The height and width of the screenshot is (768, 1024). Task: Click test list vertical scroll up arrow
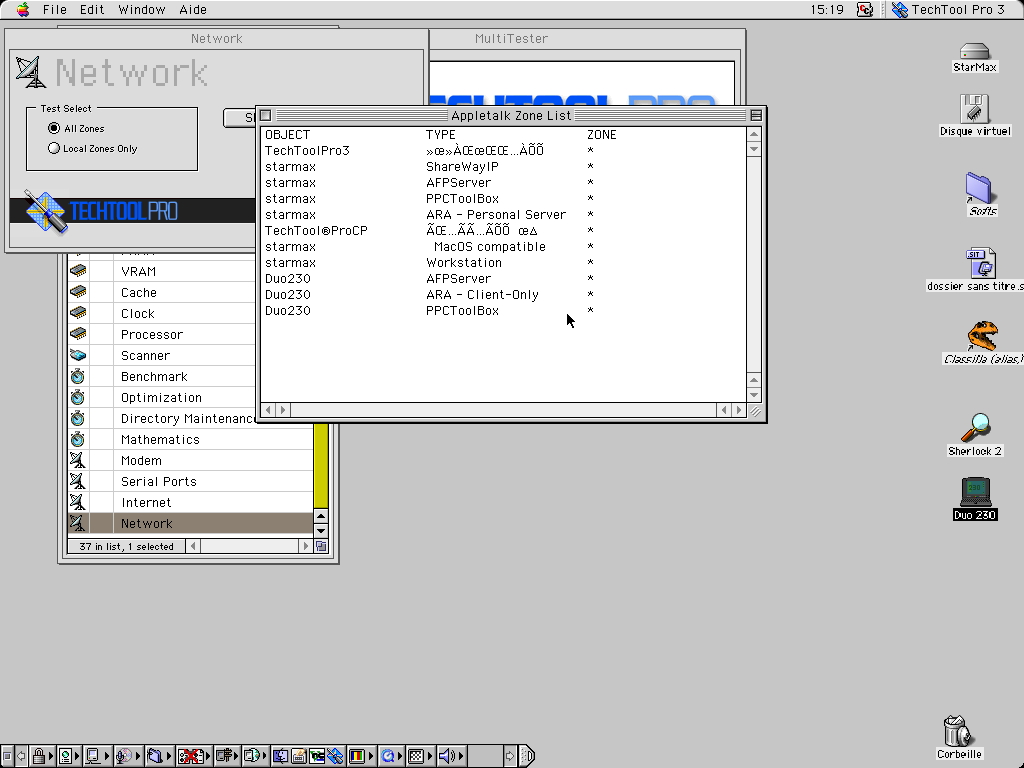[321, 516]
